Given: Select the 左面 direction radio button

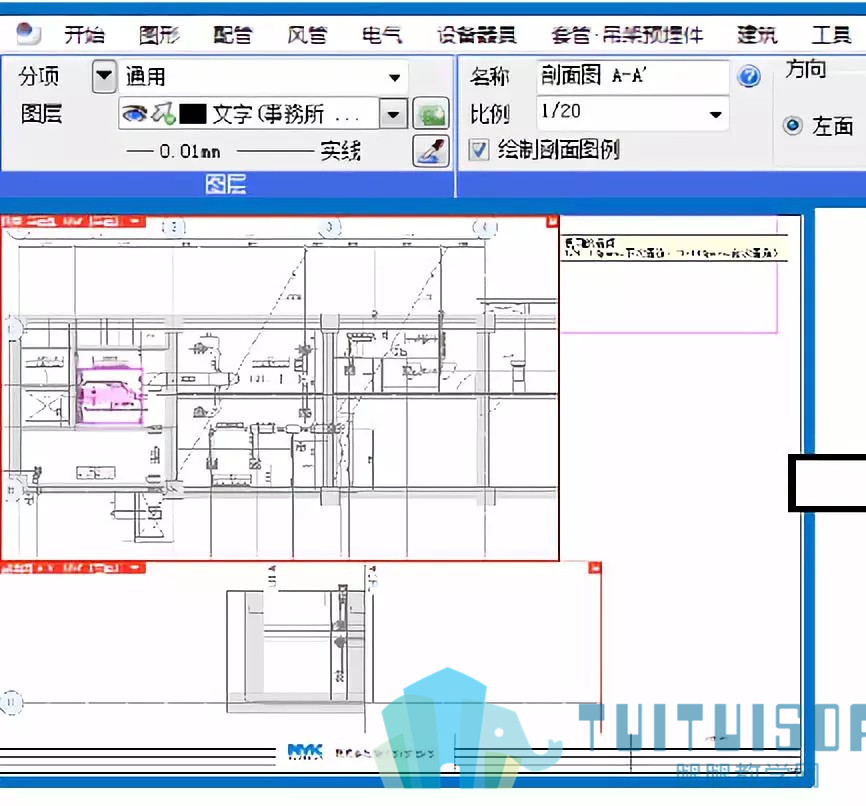Looking at the screenshot, I should 793,126.
